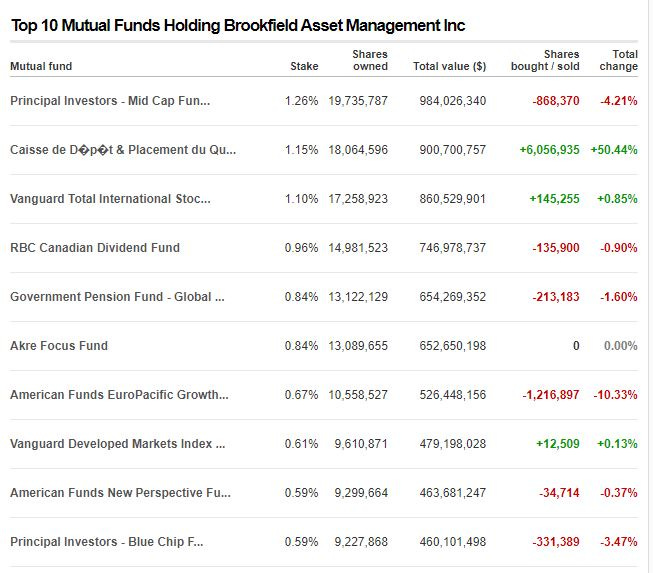
Task: Select total value 746,978,737
Action: 453,248
